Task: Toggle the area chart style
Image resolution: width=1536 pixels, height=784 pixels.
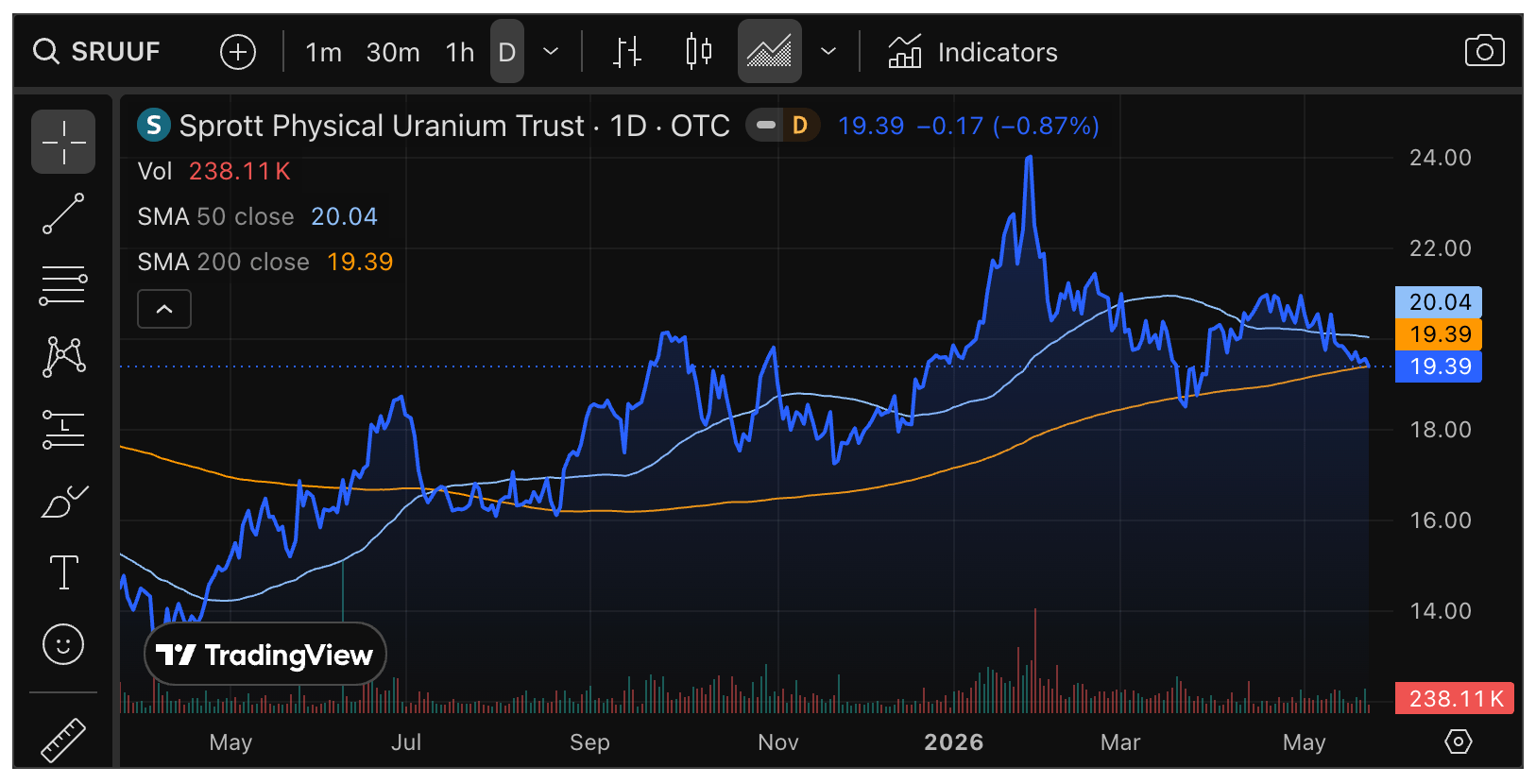Action: pos(770,51)
